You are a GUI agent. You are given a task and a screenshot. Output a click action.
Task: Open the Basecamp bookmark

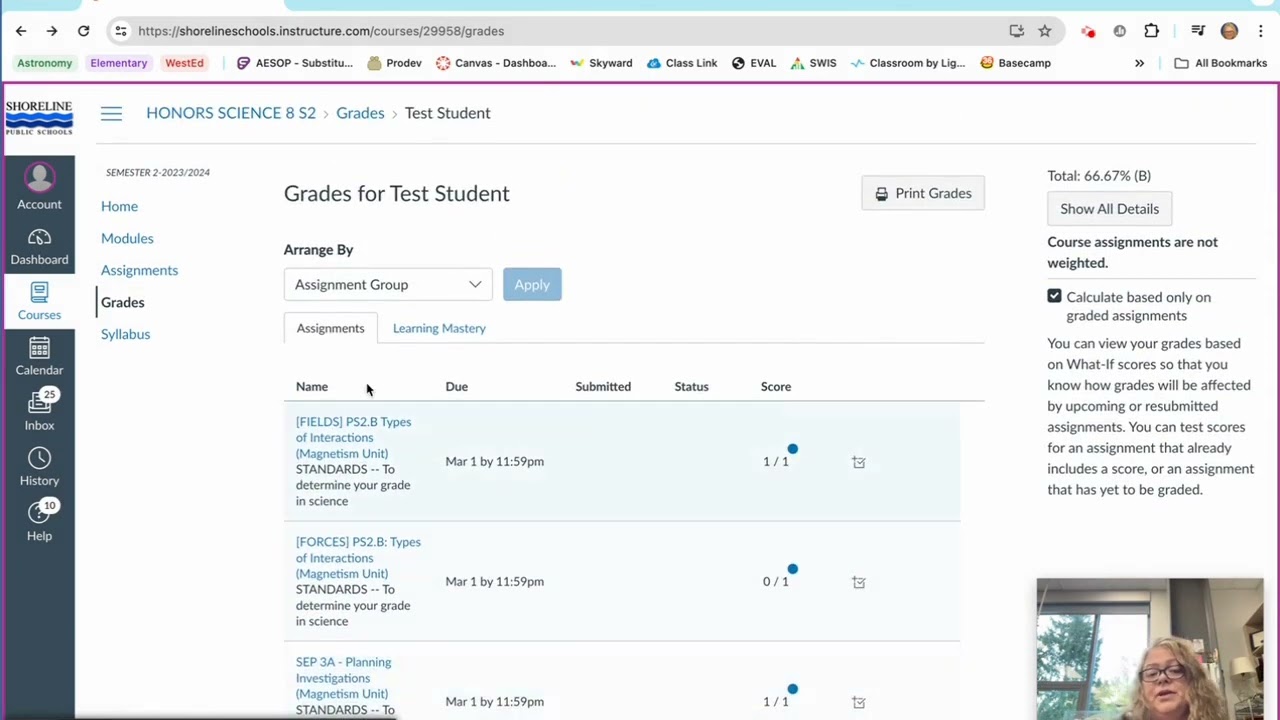point(1015,63)
